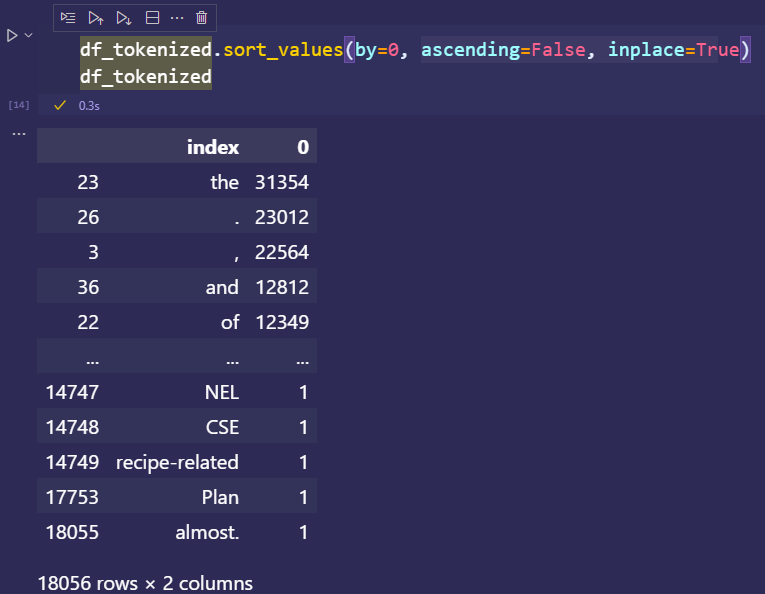The height and width of the screenshot is (594, 765).
Task: Click the '0' column header
Action: coord(303,147)
